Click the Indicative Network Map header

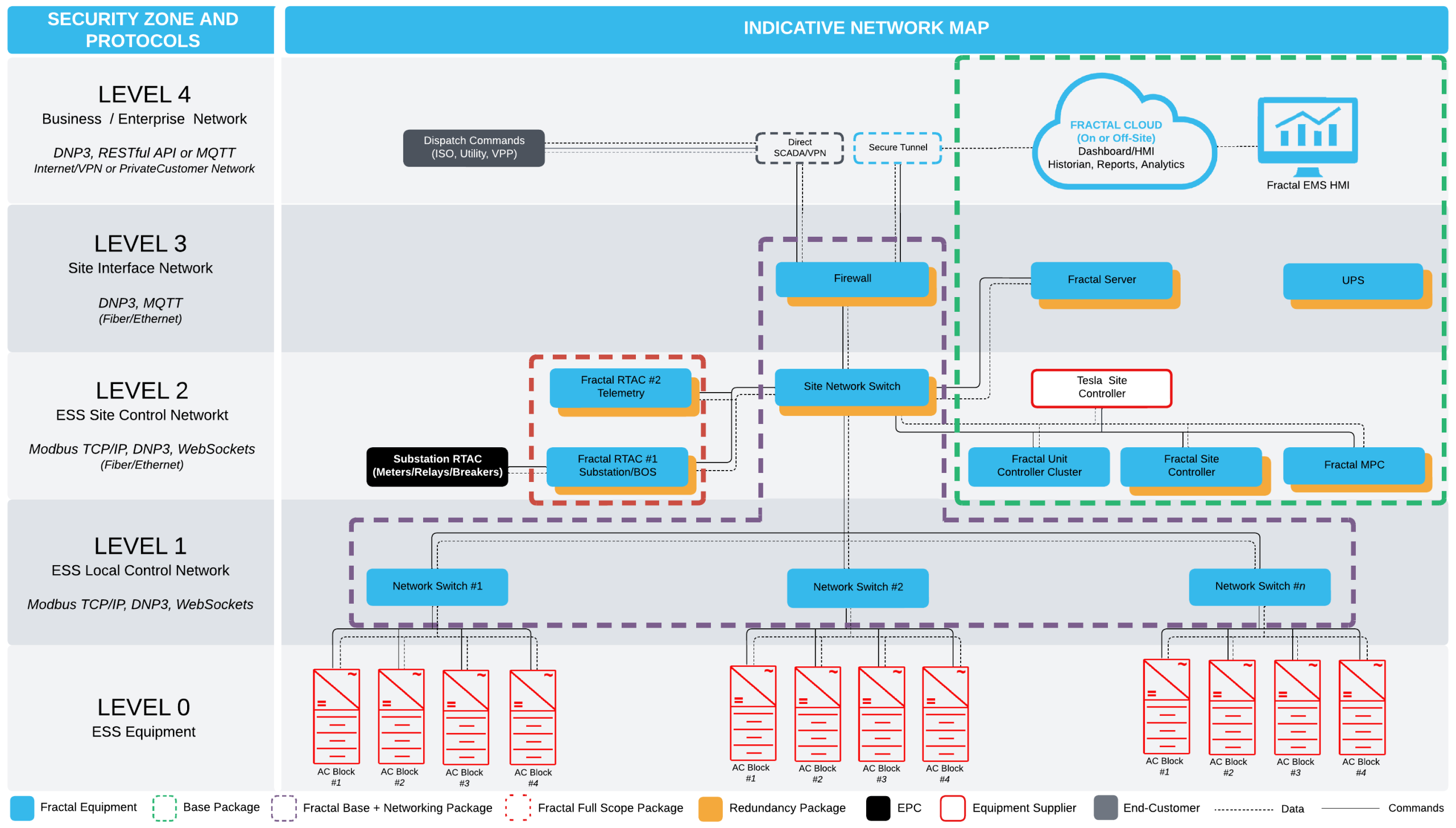pos(866,29)
